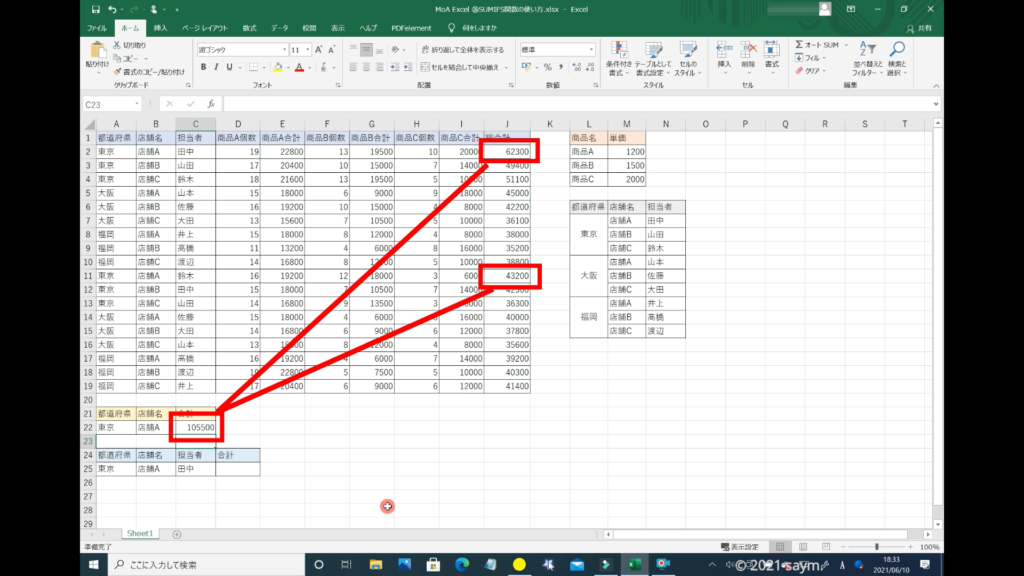The width and height of the screenshot is (1024, 576).
Task: Toggle Bold (B) formatting
Action: [202, 67]
